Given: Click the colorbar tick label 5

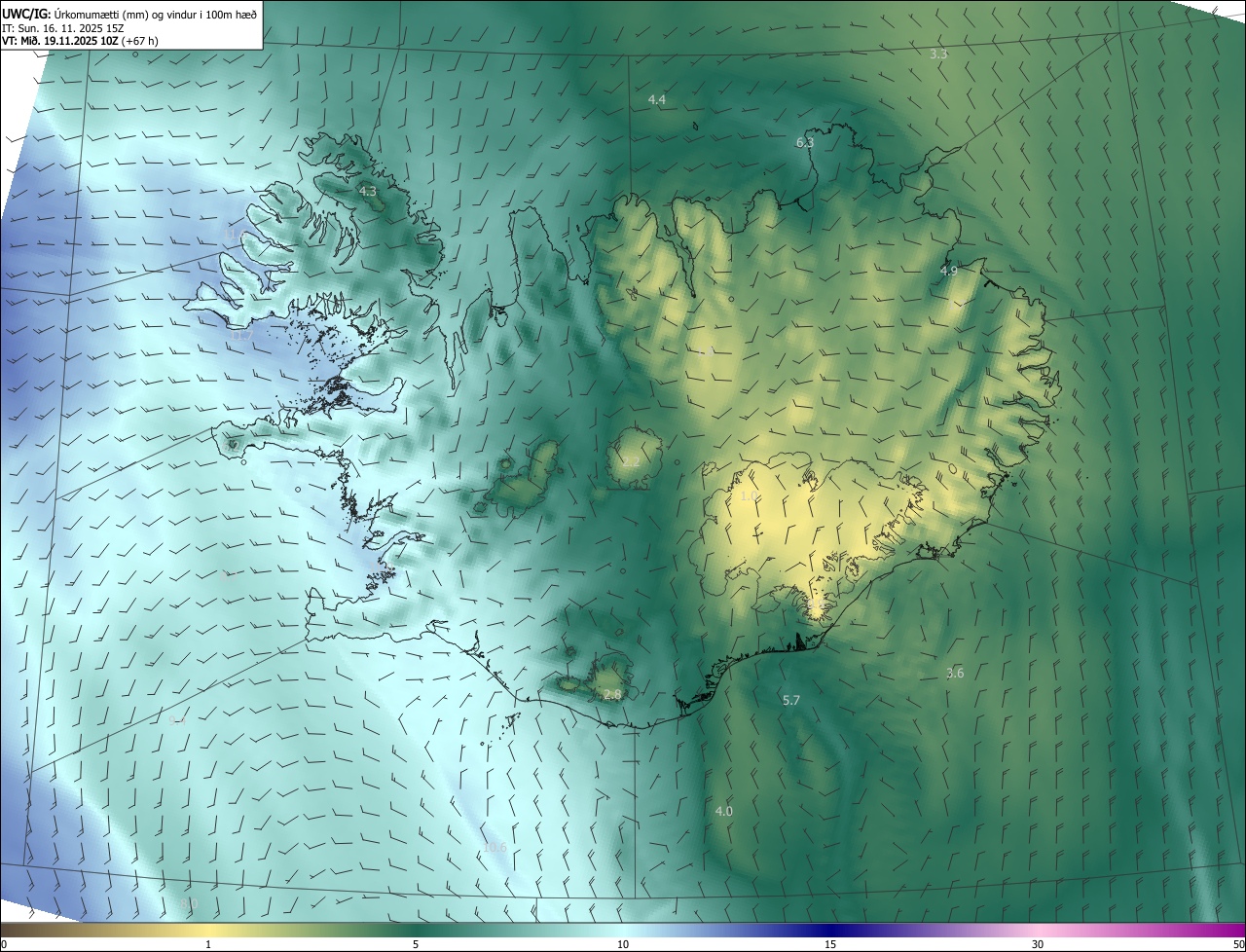Looking at the screenshot, I should (x=416, y=944).
